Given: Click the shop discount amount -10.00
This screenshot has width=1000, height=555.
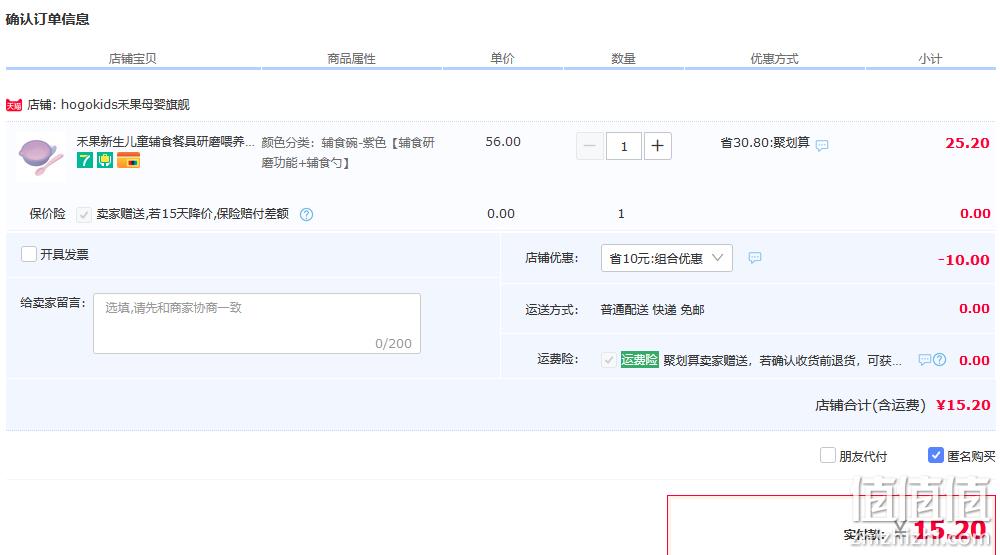Looking at the screenshot, I should (964, 260).
